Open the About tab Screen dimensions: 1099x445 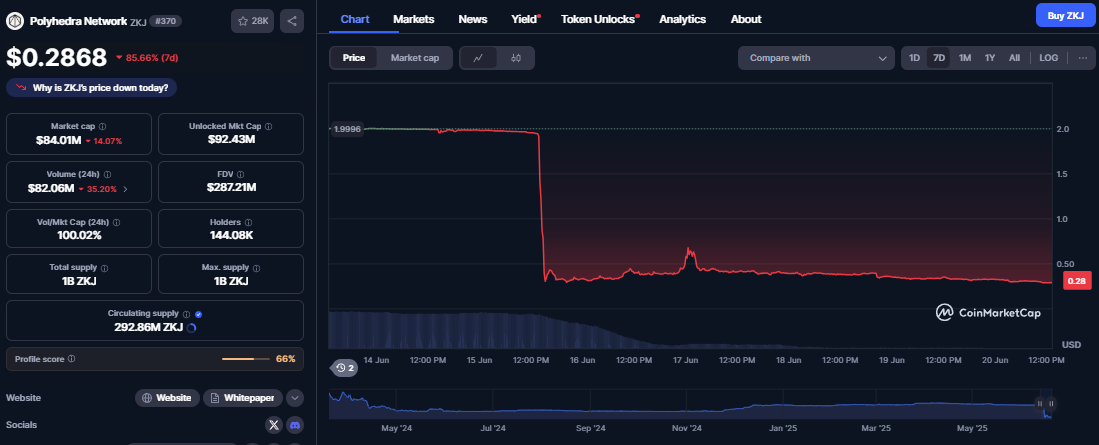(x=746, y=19)
